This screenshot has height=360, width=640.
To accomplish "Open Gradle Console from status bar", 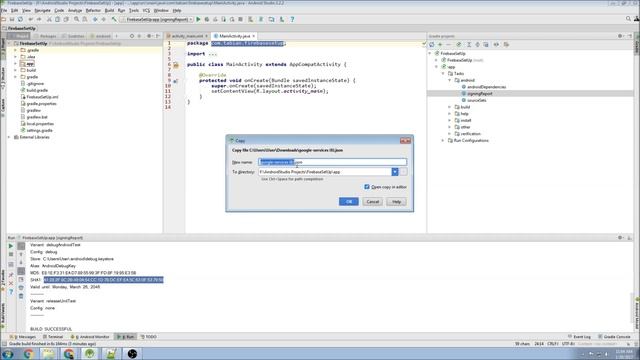I will (x=614, y=337).
